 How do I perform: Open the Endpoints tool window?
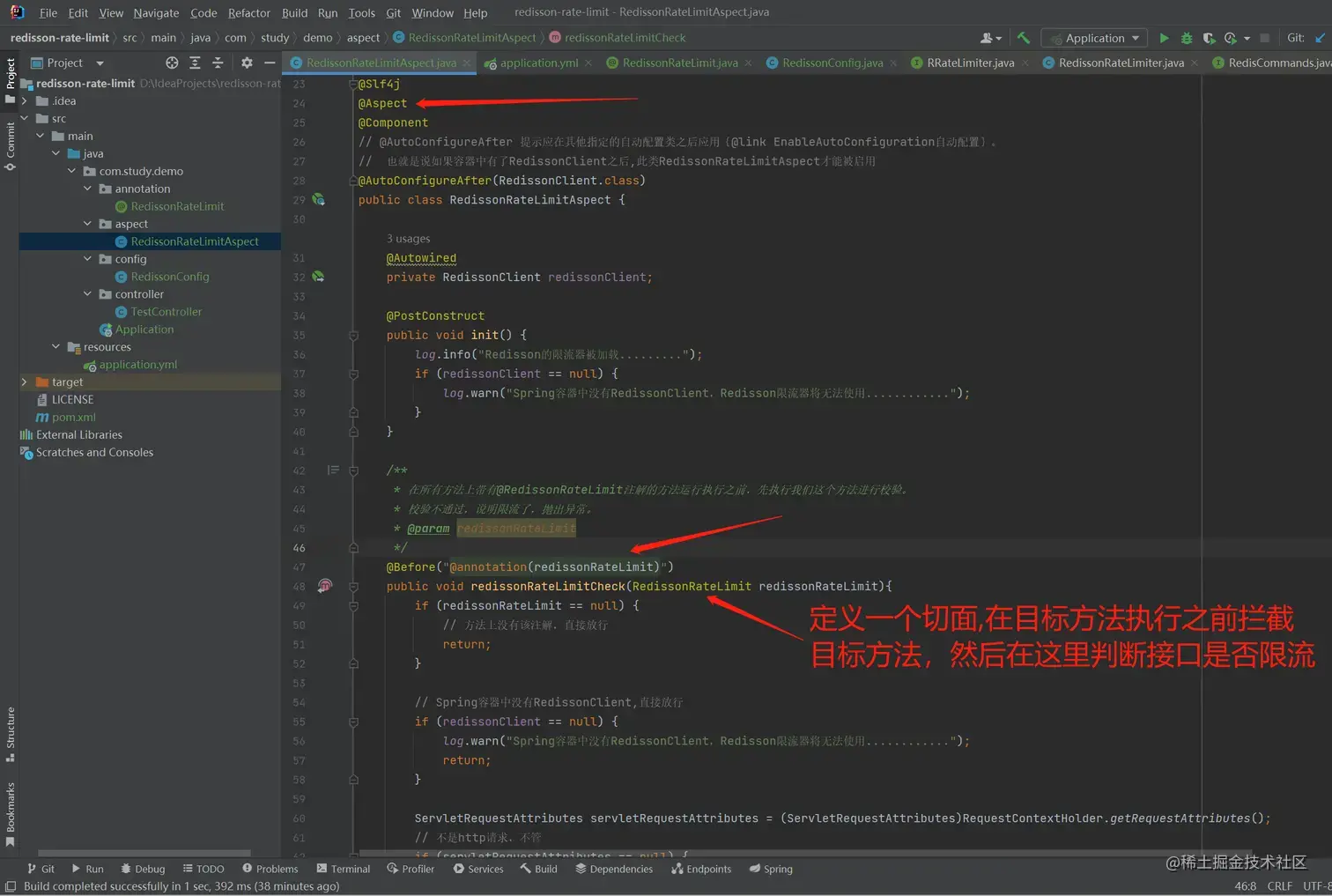(701, 869)
